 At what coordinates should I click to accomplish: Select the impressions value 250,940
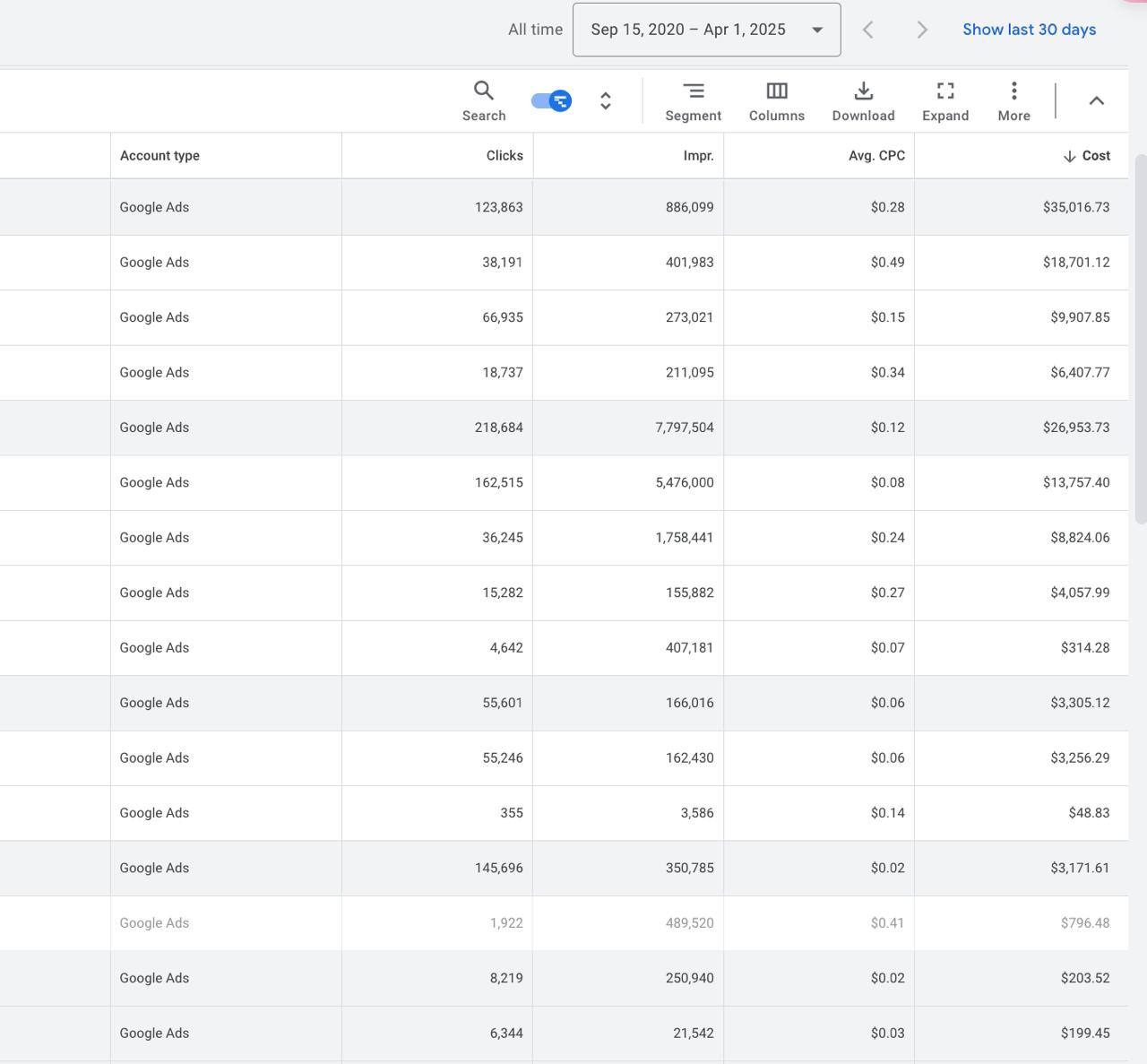tap(690, 979)
